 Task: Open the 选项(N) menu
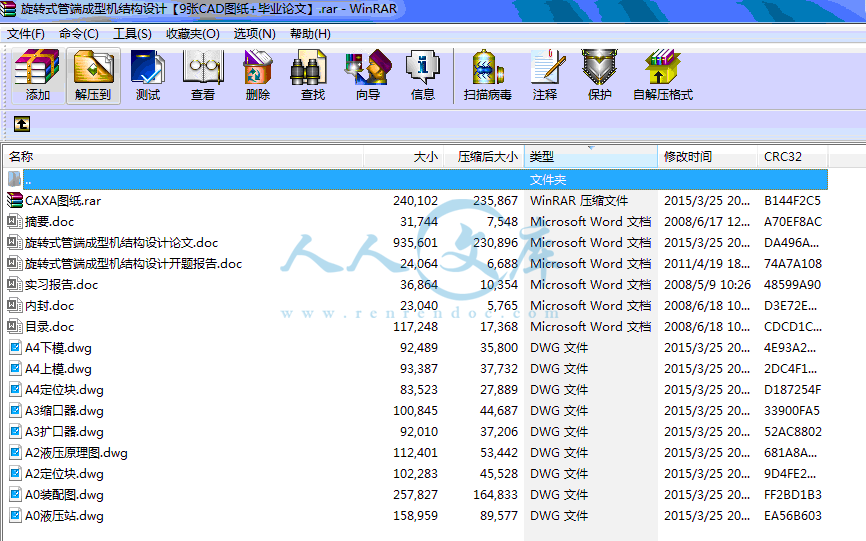(254, 34)
